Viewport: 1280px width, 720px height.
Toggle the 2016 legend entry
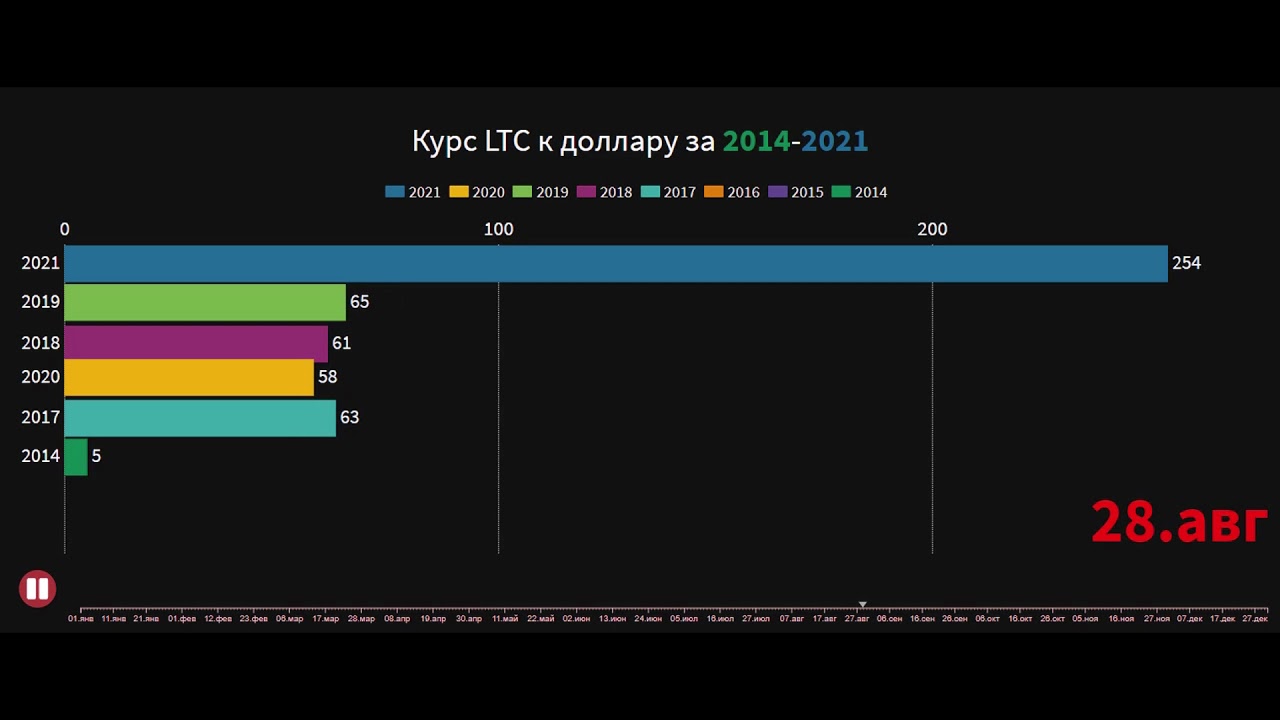coord(732,192)
